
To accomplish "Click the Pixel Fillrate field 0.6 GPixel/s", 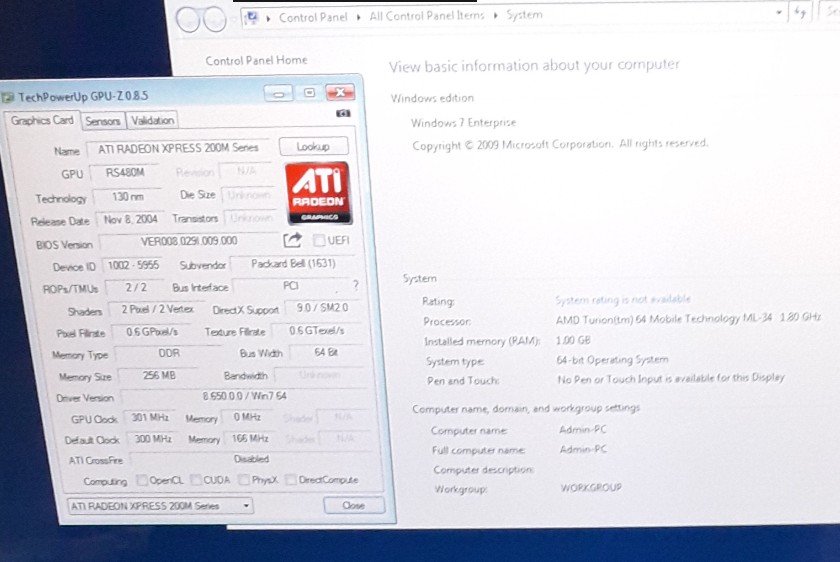I will click(152, 332).
